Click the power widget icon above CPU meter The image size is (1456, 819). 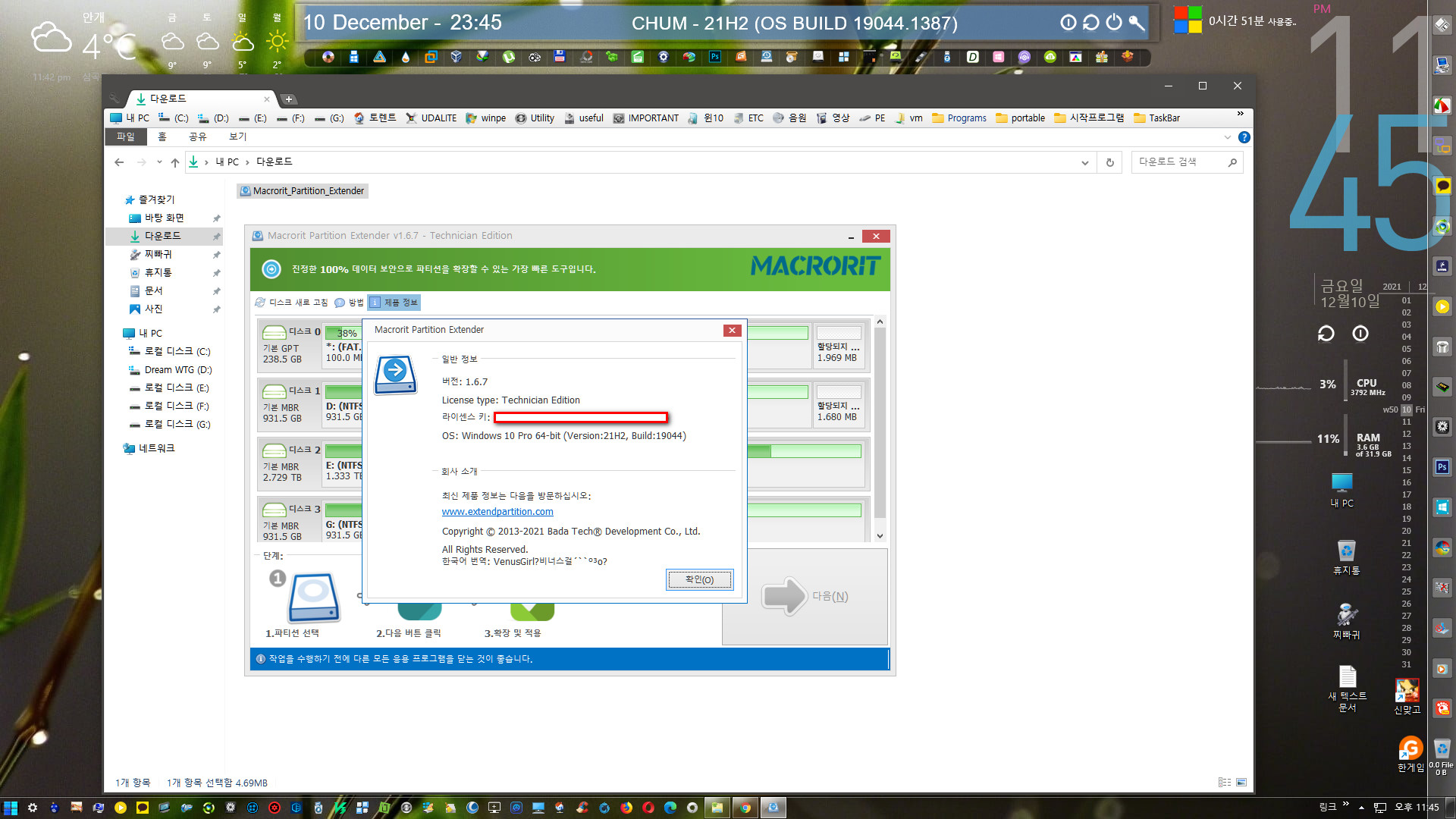1360,334
